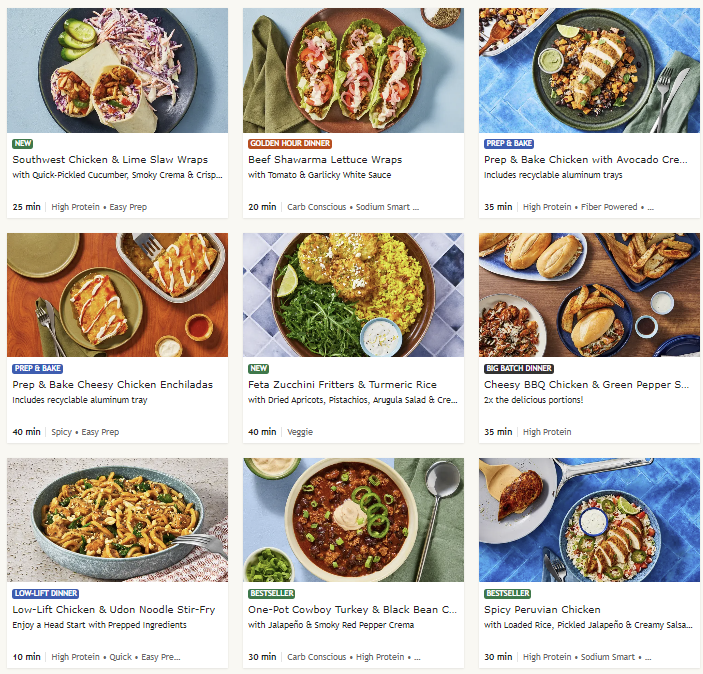Open the Cheesy Chicken Enchiladas picture
This screenshot has width=703, height=674.
click(117, 295)
